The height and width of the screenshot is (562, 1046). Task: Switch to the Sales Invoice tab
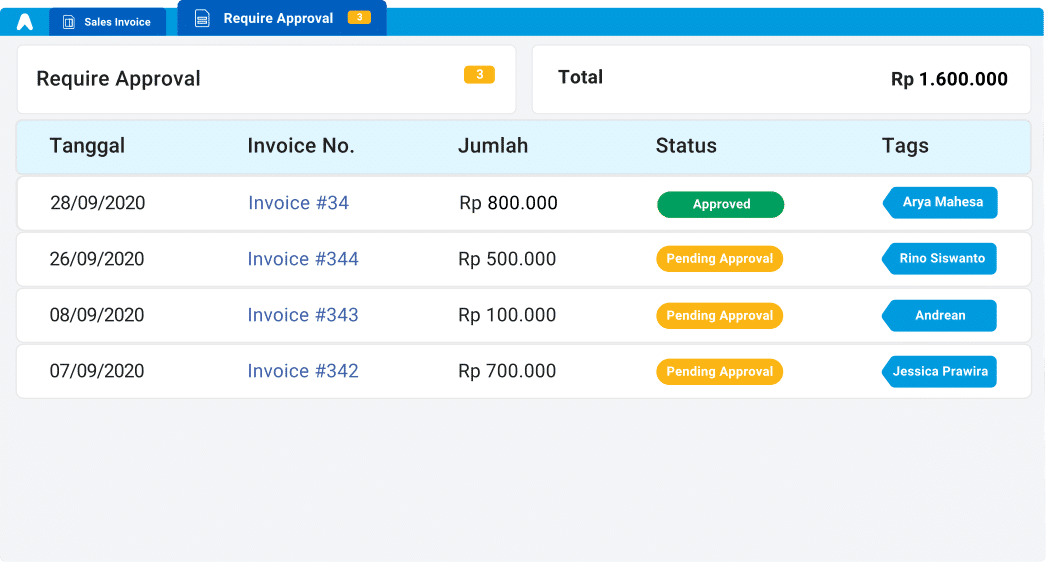click(108, 22)
